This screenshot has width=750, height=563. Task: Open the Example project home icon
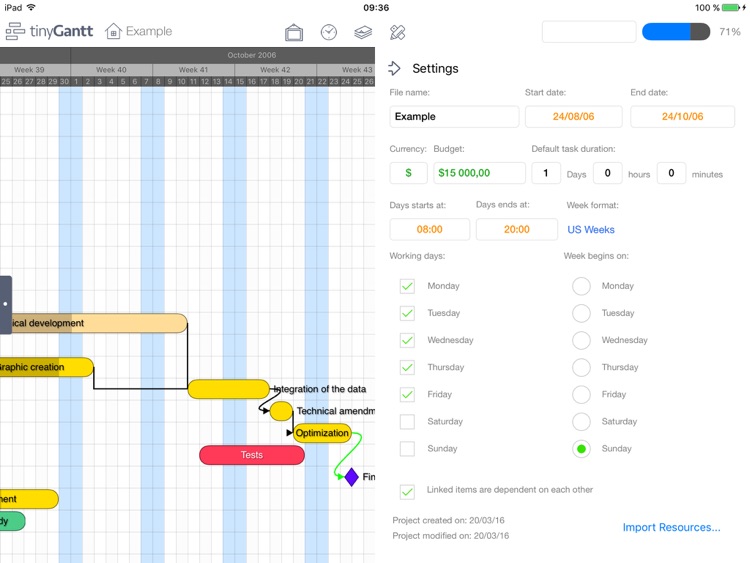tap(114, 32)
